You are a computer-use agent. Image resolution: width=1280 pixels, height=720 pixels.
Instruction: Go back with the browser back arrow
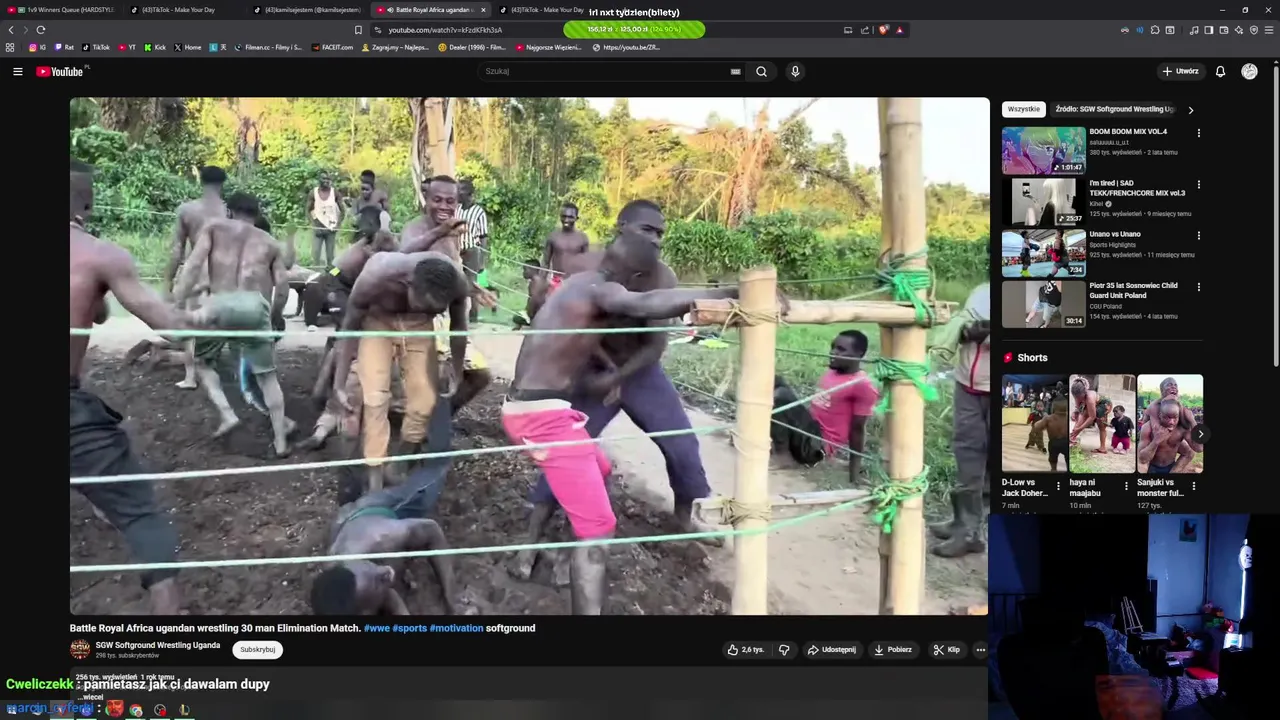[x=11, y=30]
